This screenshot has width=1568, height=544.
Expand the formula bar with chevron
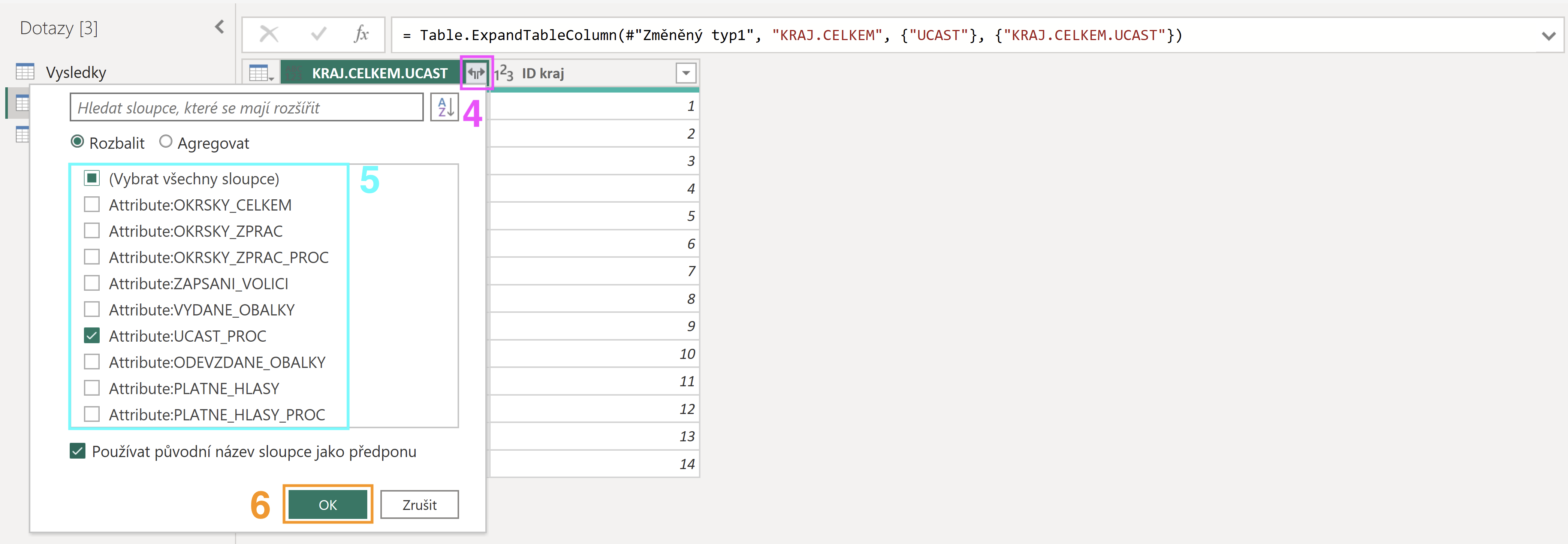[1549, 35]
